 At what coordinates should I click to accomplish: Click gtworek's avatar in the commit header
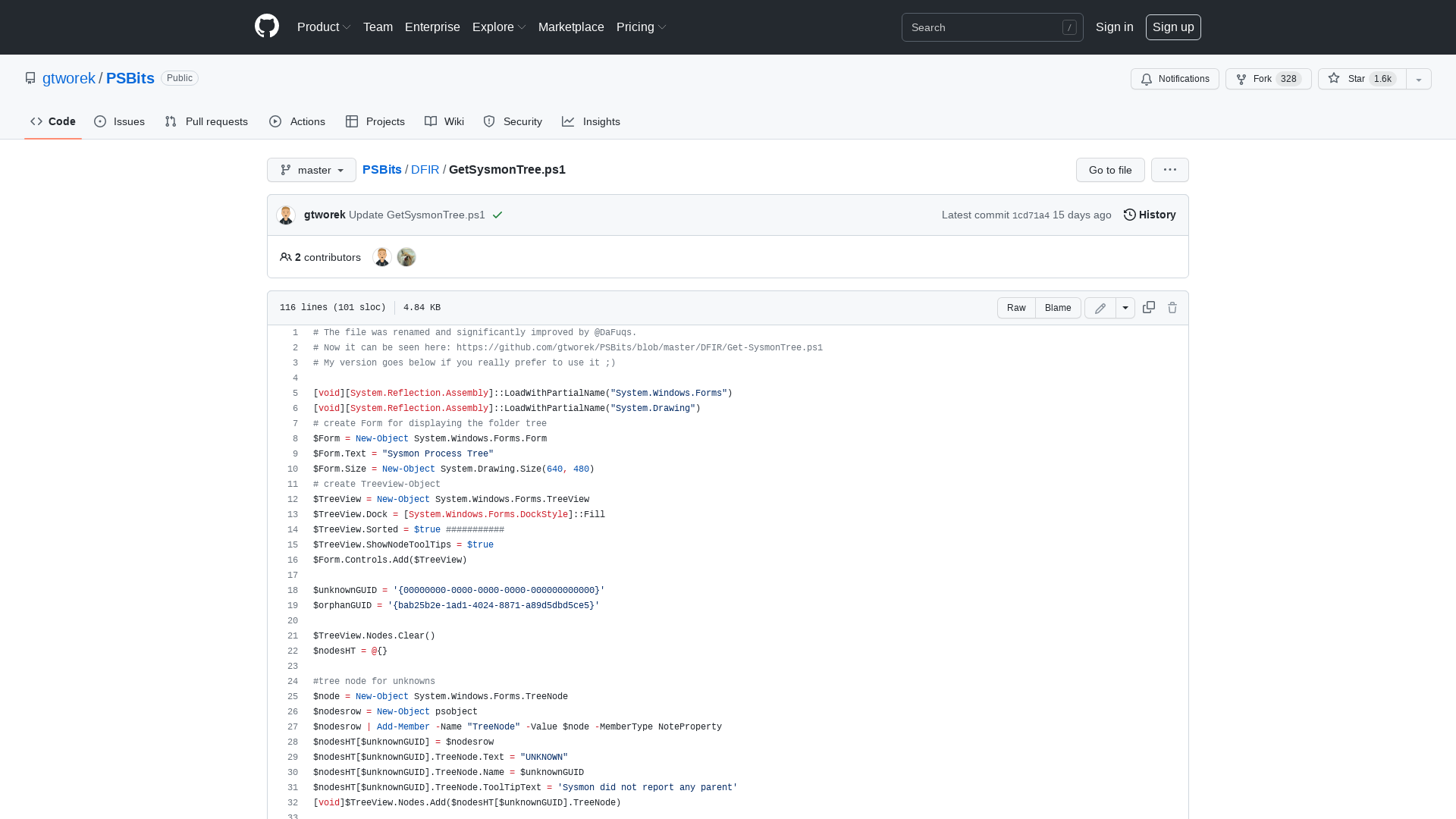point(286,215)
